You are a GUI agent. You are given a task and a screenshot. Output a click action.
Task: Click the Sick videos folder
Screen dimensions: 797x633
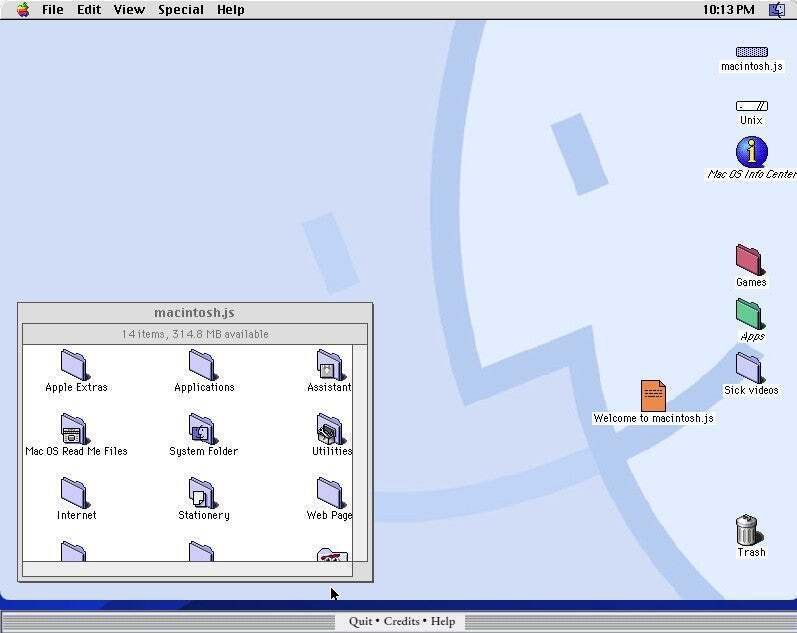pos(750,368)
